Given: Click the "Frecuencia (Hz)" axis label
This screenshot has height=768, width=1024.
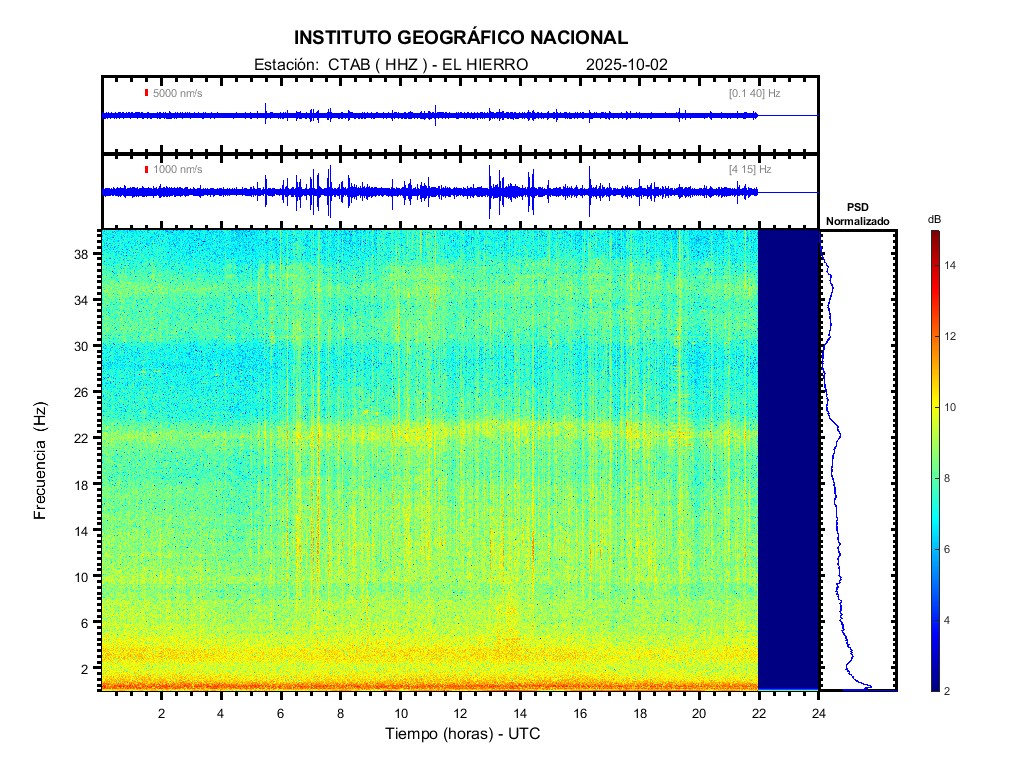Looking at the screenshot, I should (41, 460).
